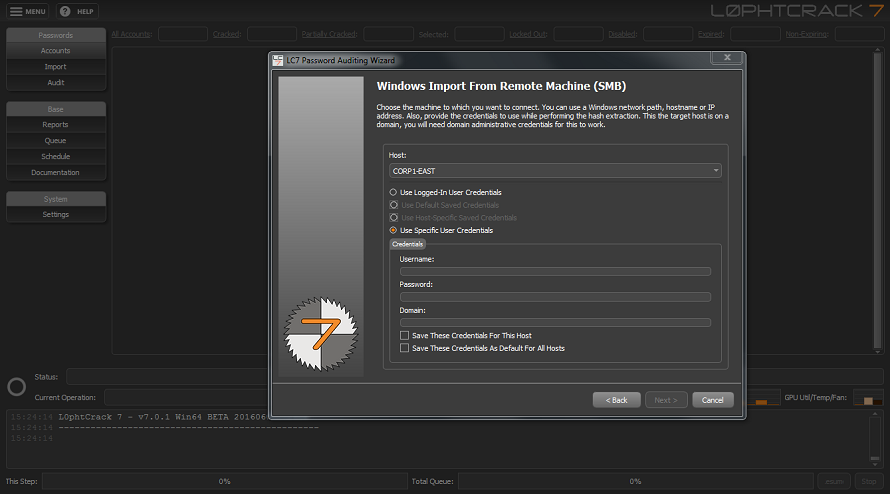890x494 pixels.
Task: Click the Resume button at bottom right
Action: click(834, 482)
